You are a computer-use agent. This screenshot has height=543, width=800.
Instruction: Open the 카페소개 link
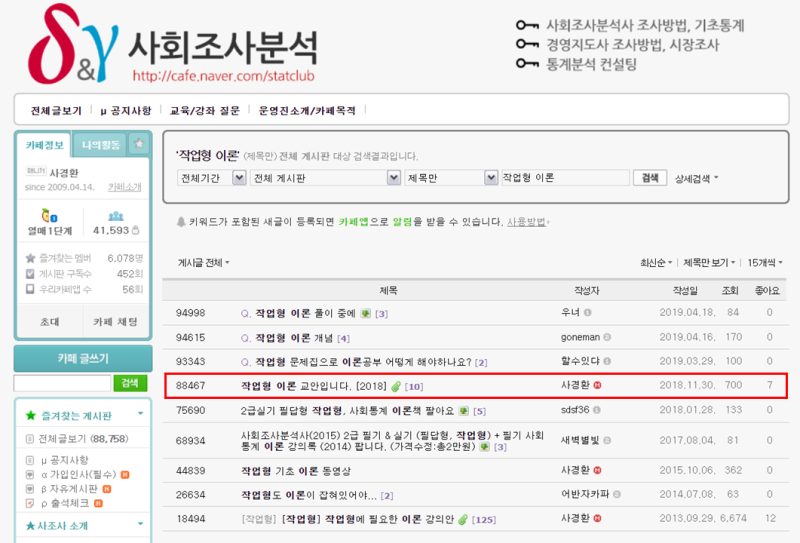[124, 187]
